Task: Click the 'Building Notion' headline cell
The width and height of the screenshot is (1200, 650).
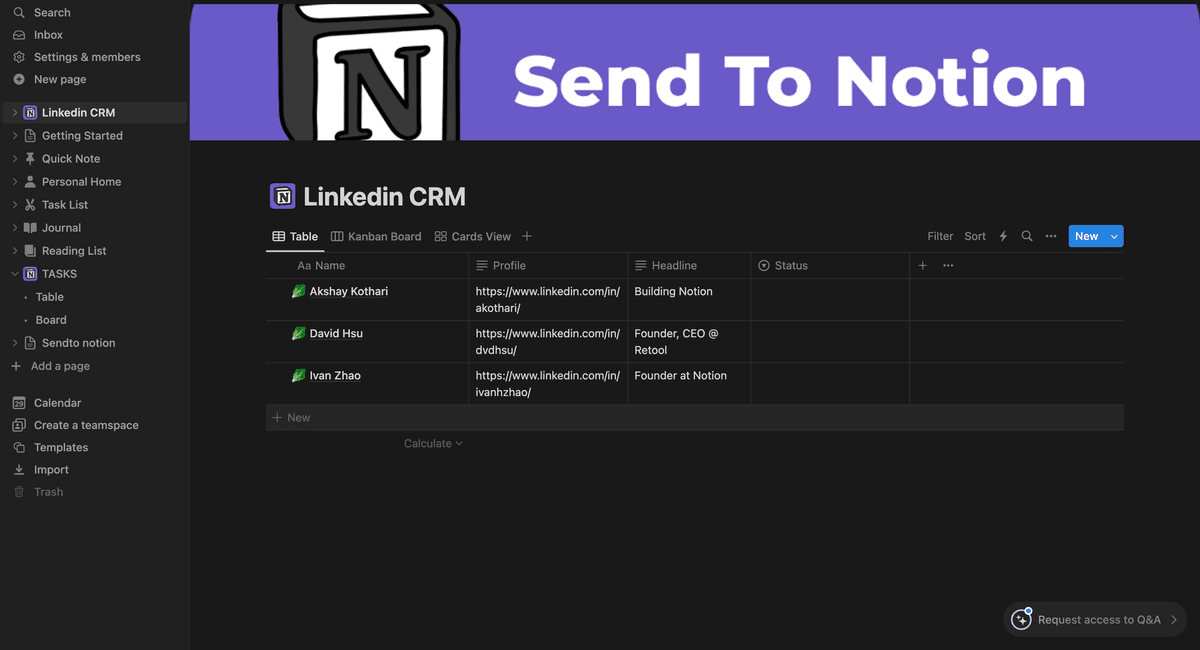Action: tap(689, 300)
